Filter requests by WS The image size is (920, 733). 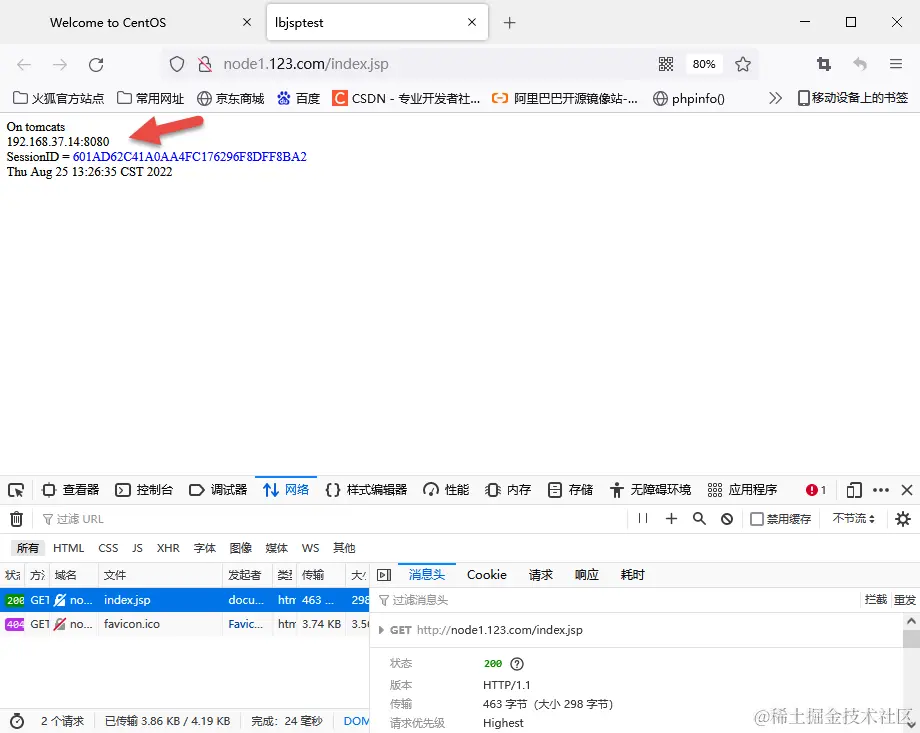tap(310, 548)
